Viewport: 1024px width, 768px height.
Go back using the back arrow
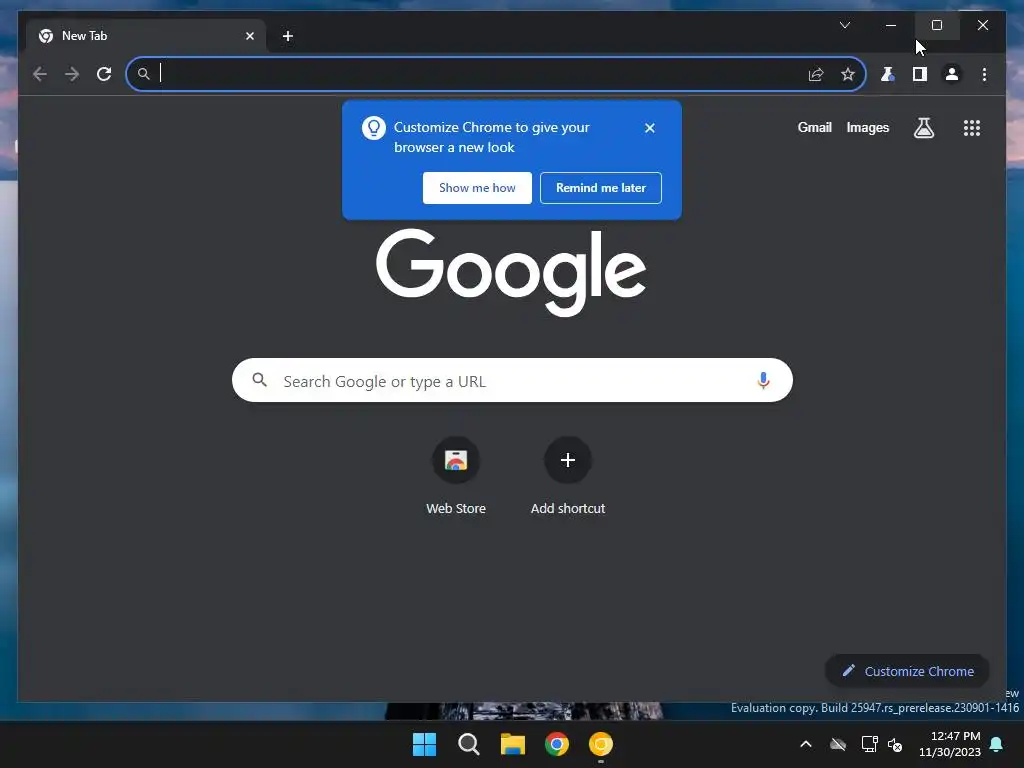[x=40, y=74]
